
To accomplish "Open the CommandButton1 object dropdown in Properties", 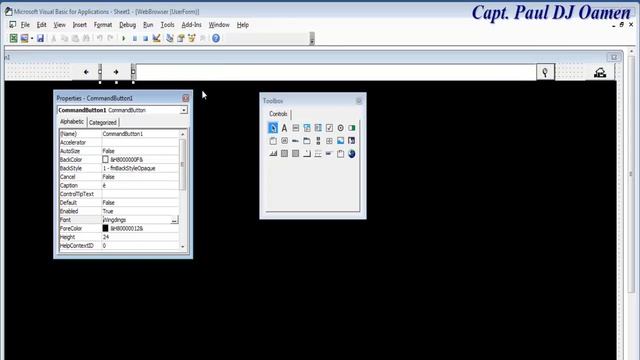I will (x=184, y=110).
